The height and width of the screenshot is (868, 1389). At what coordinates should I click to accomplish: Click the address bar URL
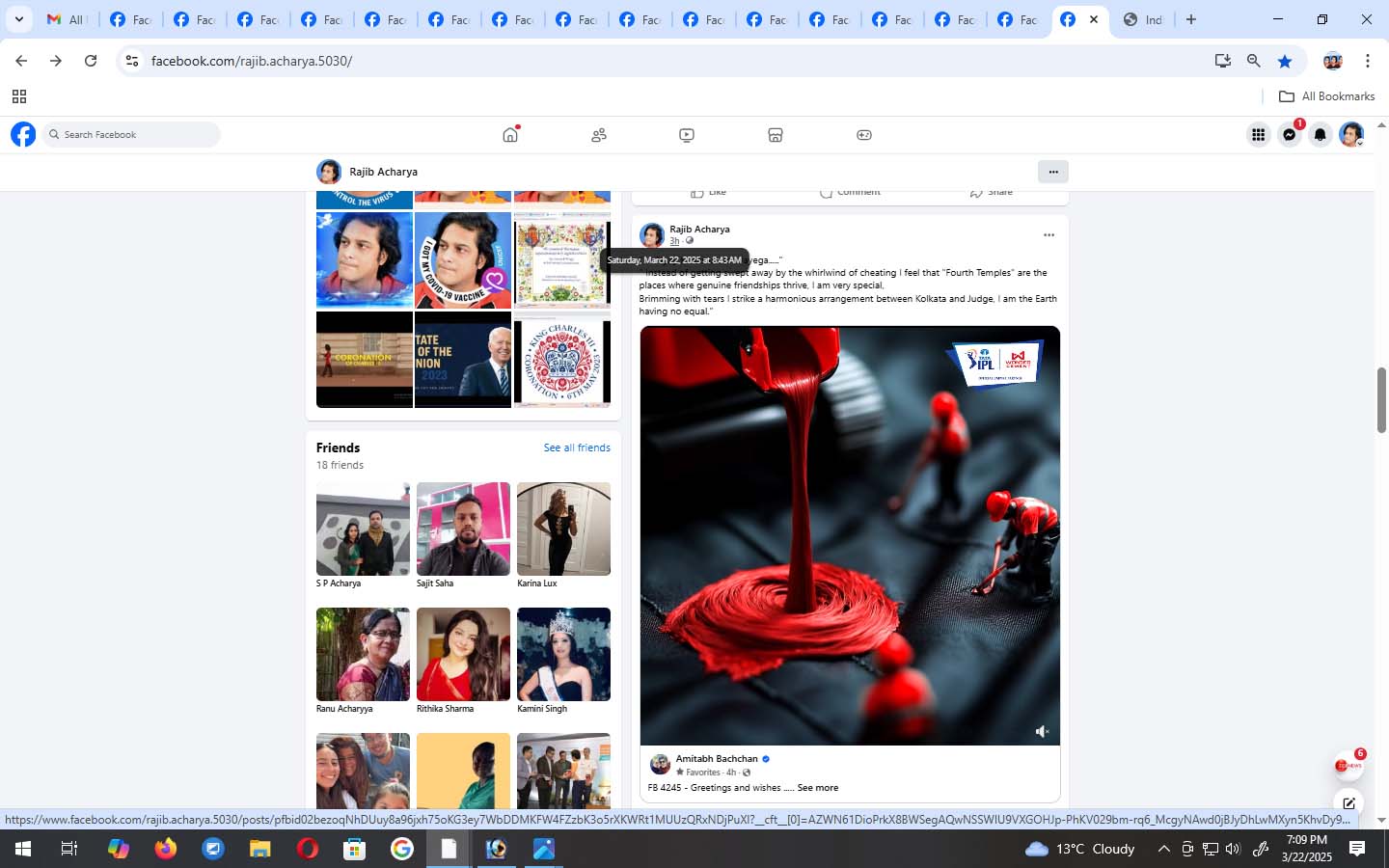pos(252,61)
